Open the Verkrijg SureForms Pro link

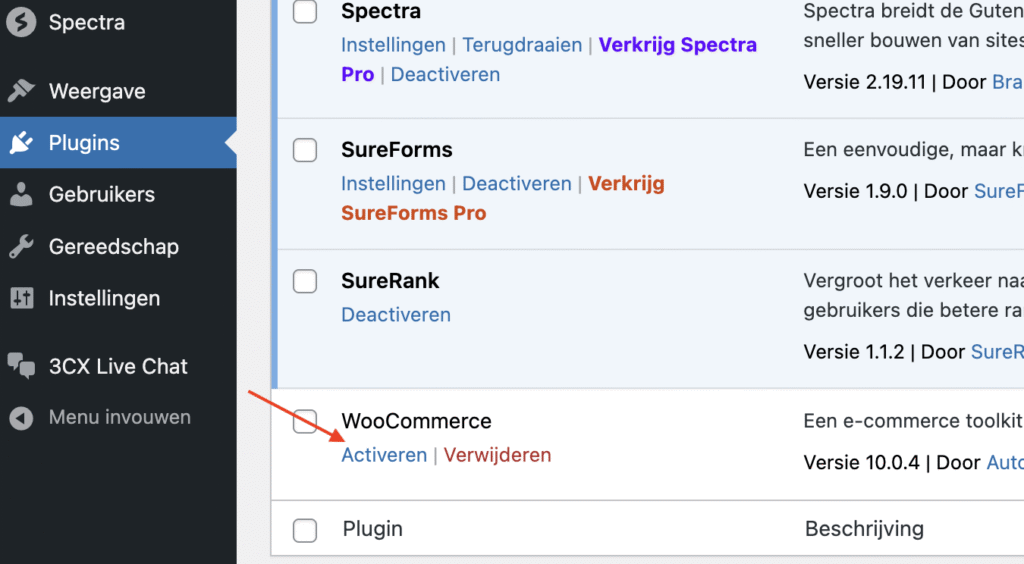point(503,198)
